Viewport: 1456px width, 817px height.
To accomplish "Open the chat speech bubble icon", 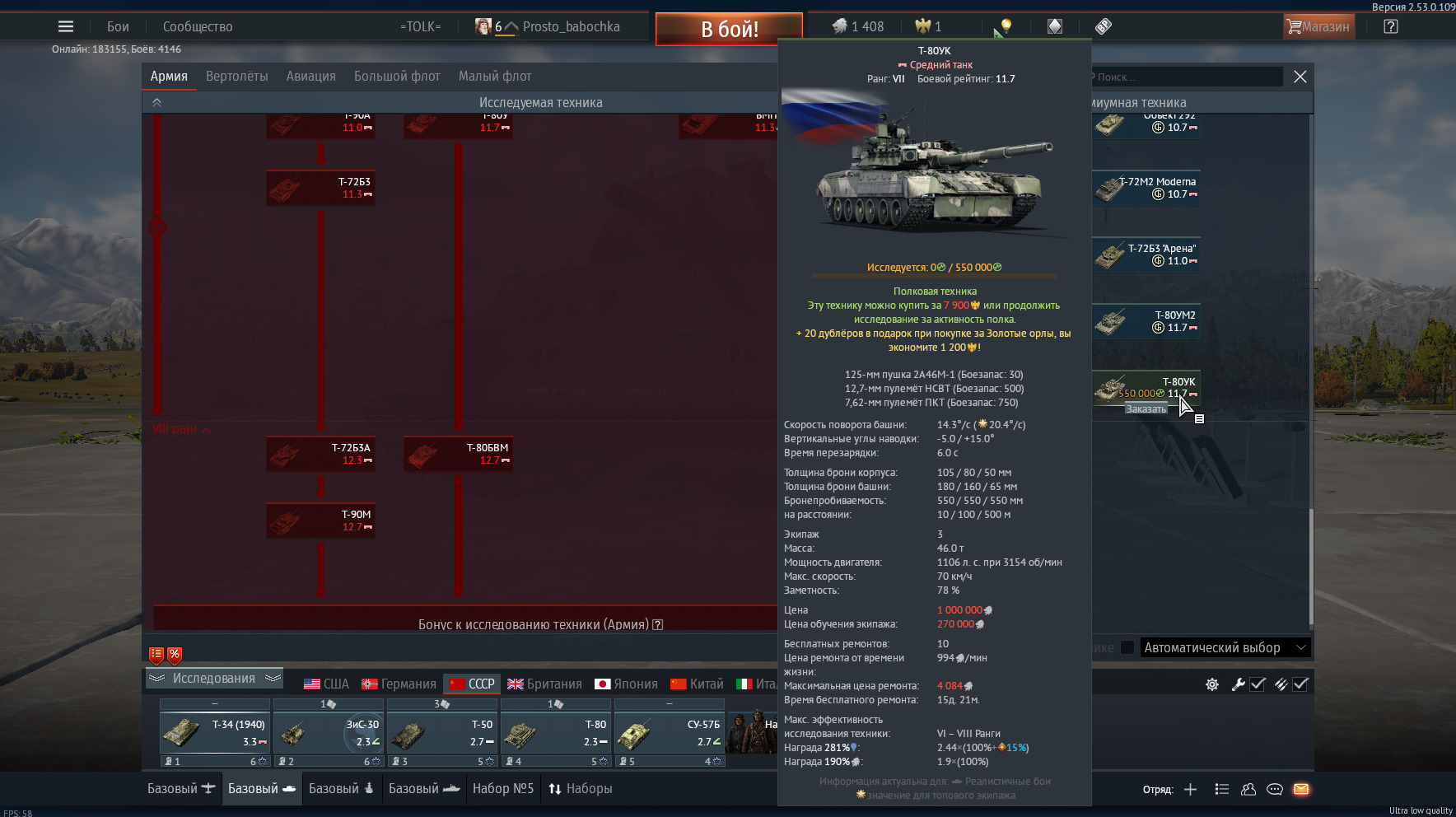I will 1275,789.
